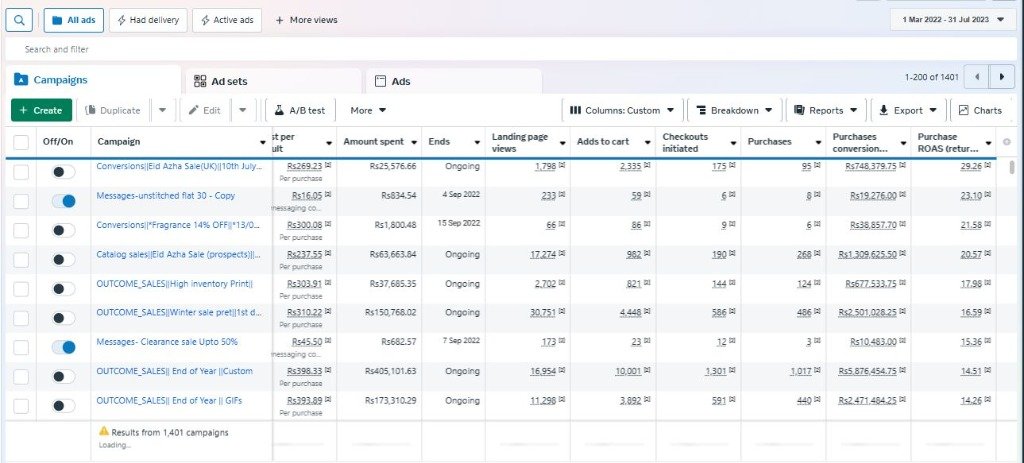
Task: Open the Breakdown dropdown
Action: (x=734, y=110)
